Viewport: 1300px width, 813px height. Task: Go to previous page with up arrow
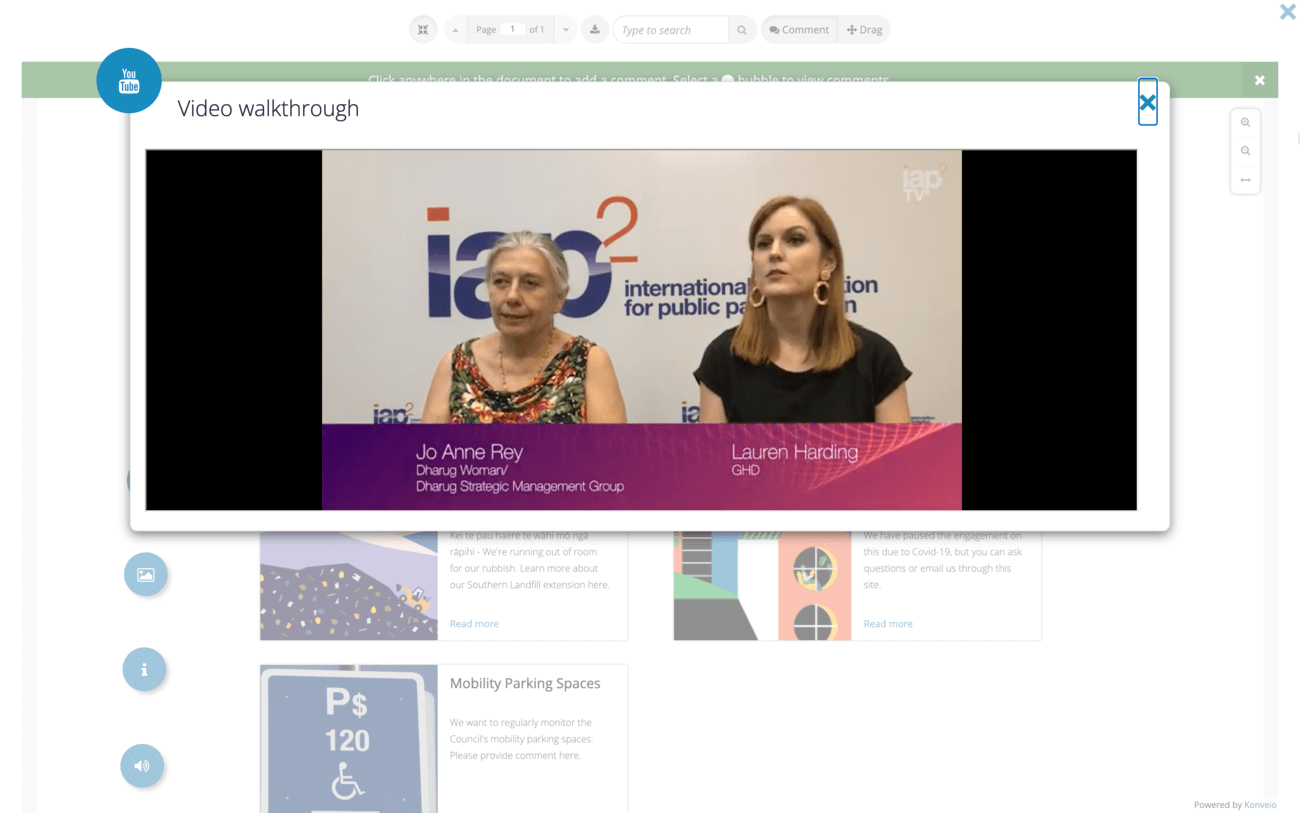pos(455,30)
